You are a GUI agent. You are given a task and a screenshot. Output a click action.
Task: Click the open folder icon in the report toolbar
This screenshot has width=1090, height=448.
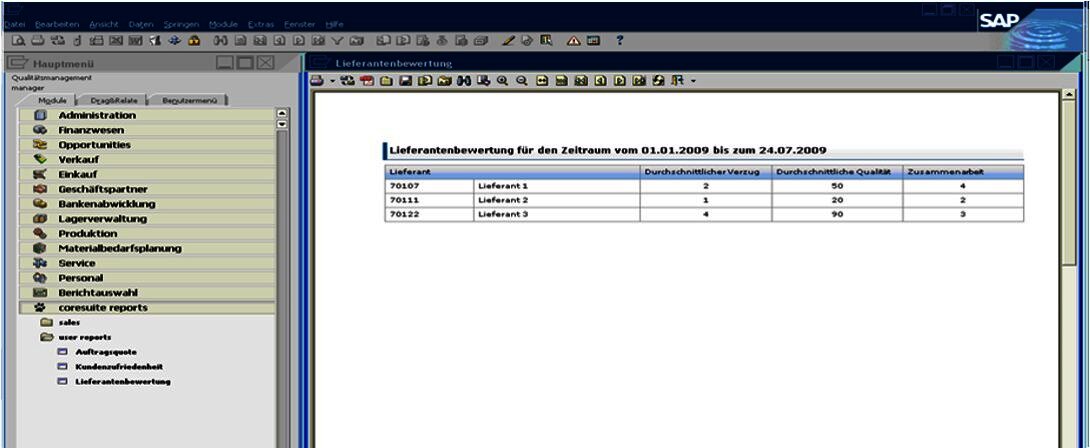tap(386, 81)
